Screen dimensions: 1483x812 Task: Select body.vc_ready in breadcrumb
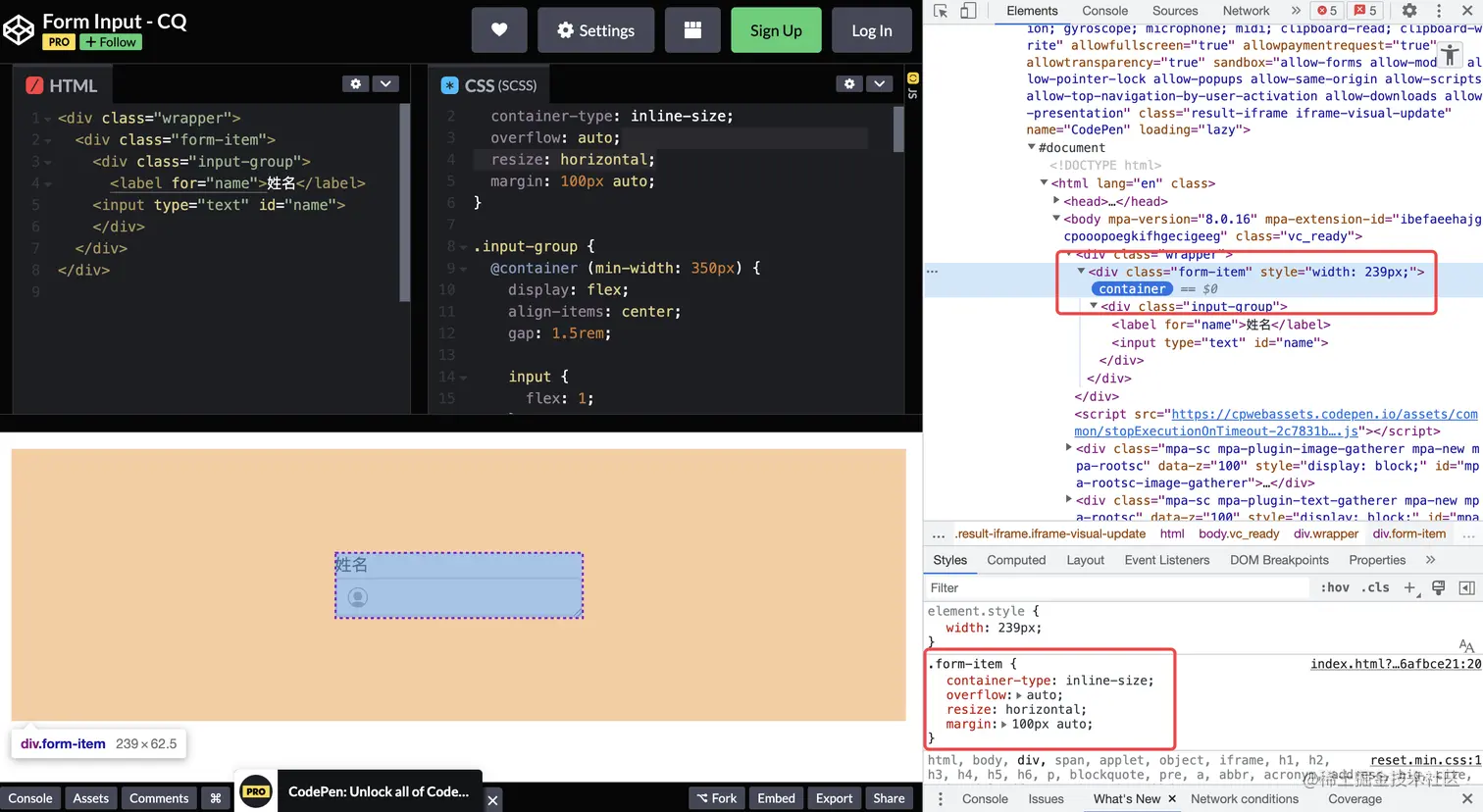[1239, 533]
